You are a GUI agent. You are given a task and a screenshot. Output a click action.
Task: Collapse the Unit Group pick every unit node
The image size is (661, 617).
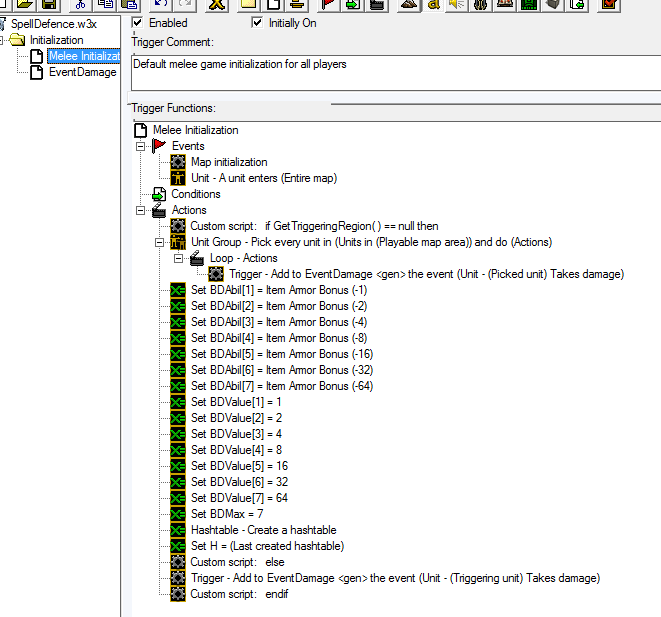159,242
